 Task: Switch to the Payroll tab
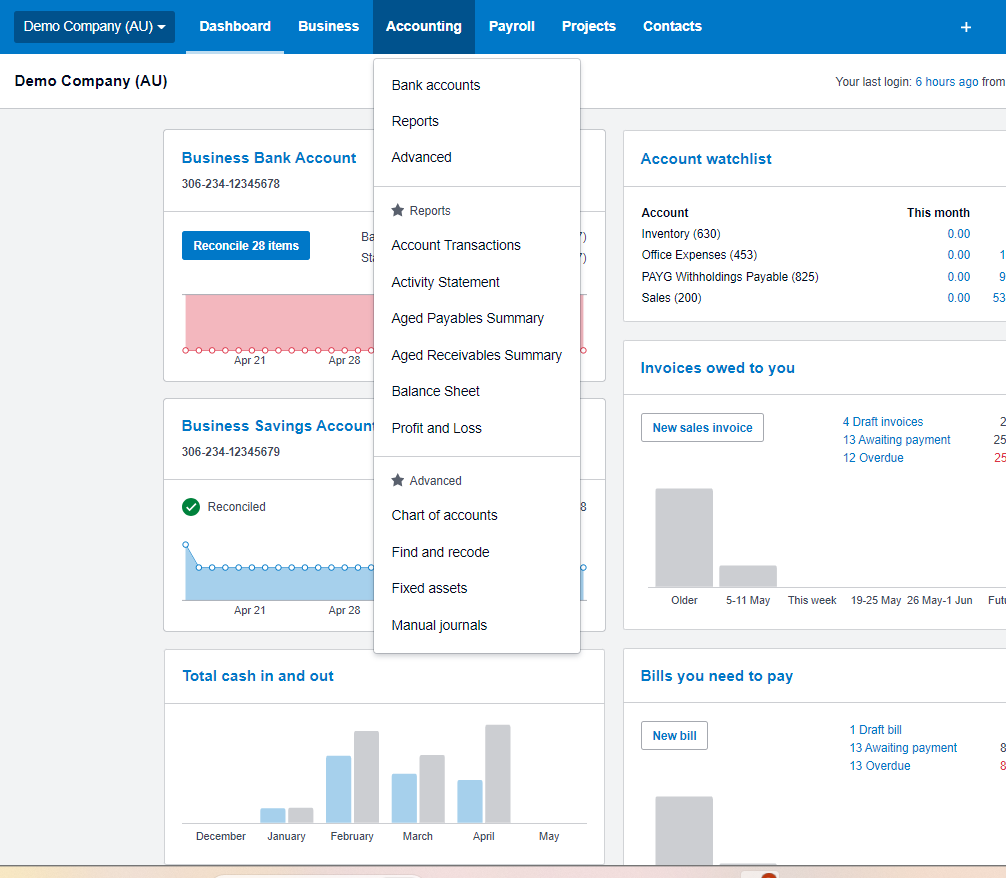(511, 27)
